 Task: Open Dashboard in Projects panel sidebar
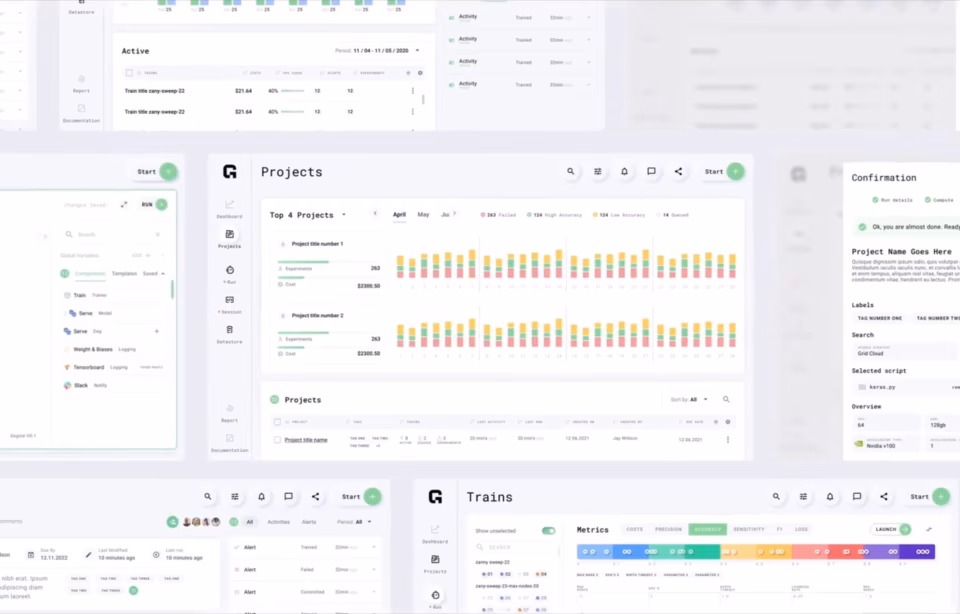coord(230,209)
